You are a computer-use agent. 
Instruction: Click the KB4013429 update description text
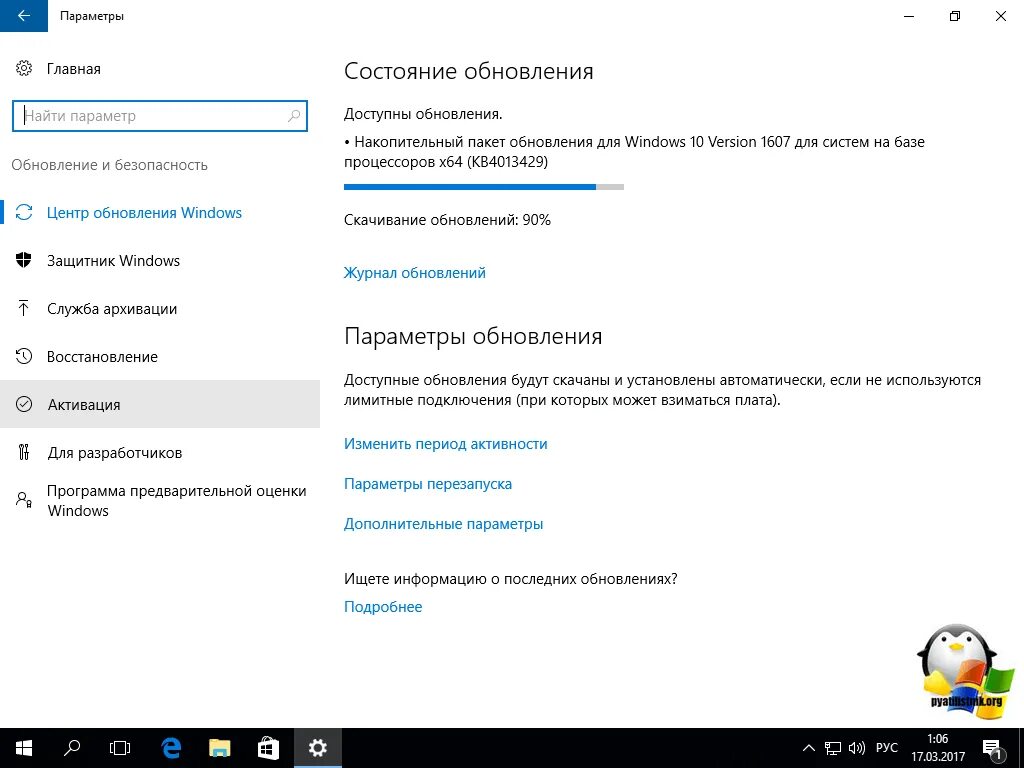pyautogui.click(x=634, y=152)
